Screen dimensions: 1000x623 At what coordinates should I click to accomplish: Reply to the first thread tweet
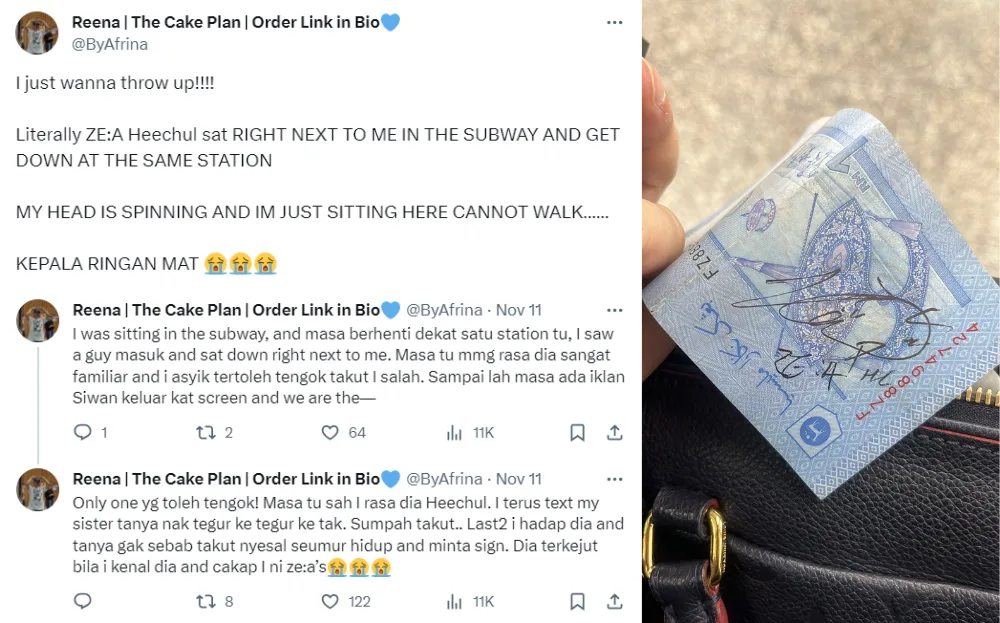coord(83,432)
